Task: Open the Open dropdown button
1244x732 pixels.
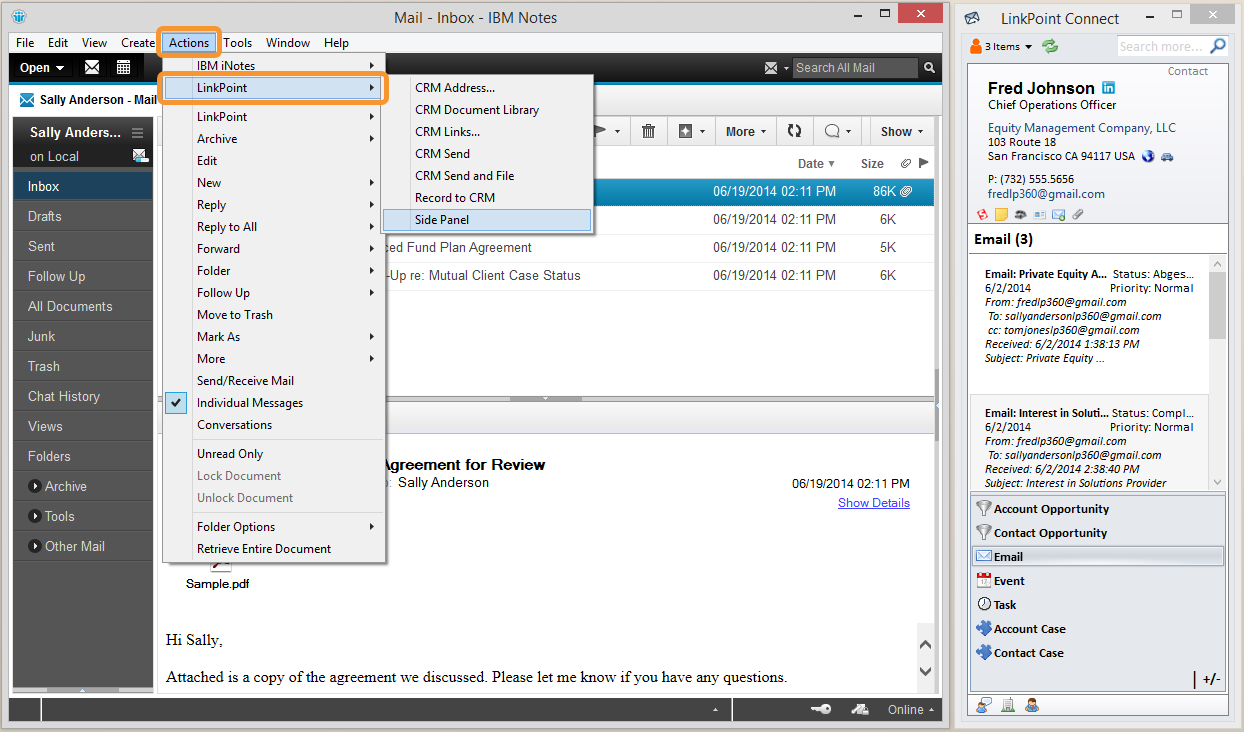Action: [42, 68]
